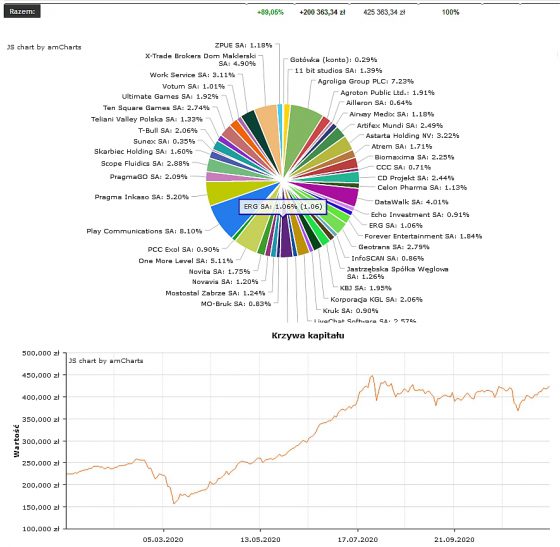Image resolution: width=560 pixels, height=547 pixels.
Task: Click the Astarta Holding NV: 3.22% label
Action: pyautogui.click(x=412, y=135)
